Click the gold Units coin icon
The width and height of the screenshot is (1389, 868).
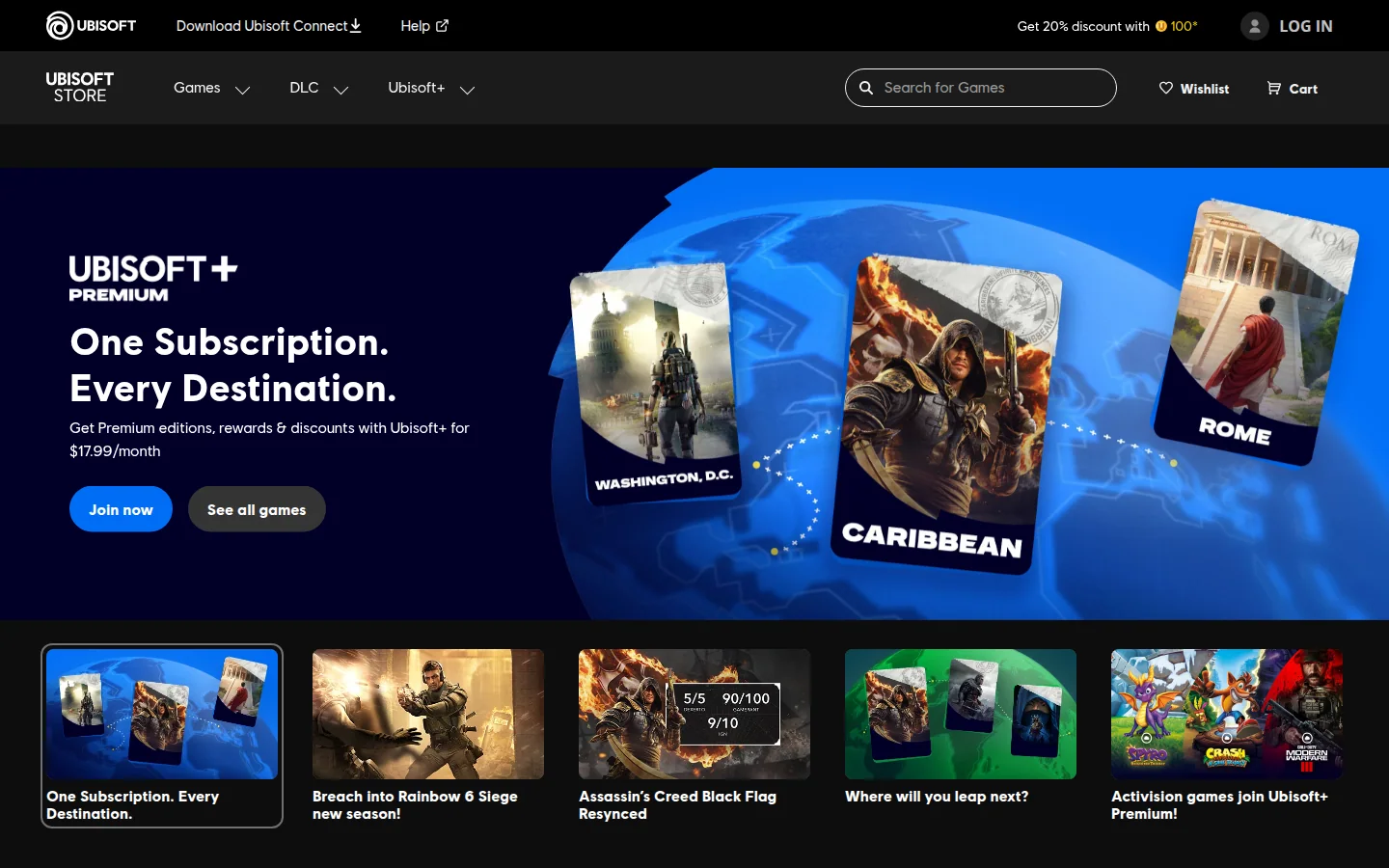point(1161,26)
